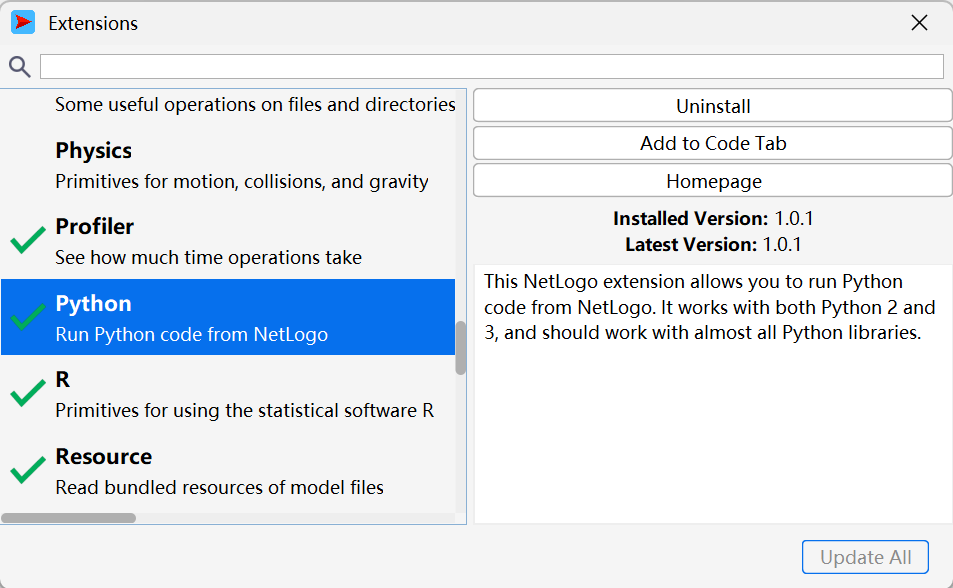953x588 pixels.
Task: Click the magnifying glass search icon
Action: pyautogui.click(x=19, y=67)
